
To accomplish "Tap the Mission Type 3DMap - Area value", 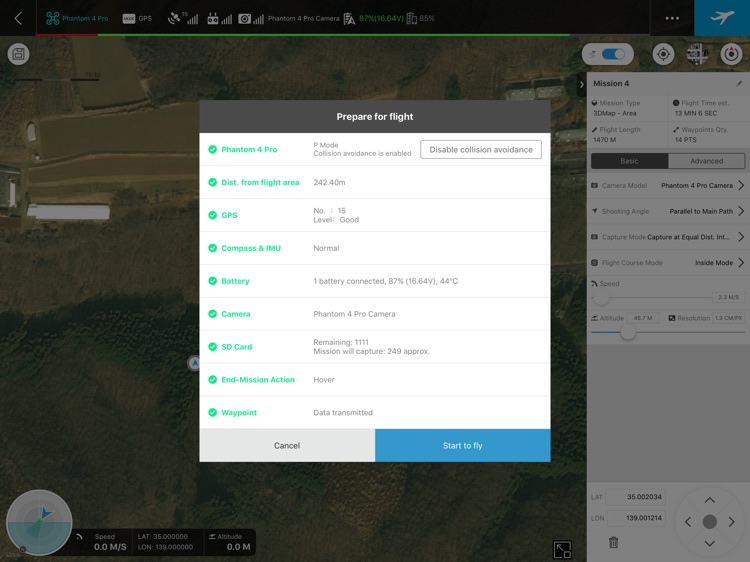I will point(615,113).
